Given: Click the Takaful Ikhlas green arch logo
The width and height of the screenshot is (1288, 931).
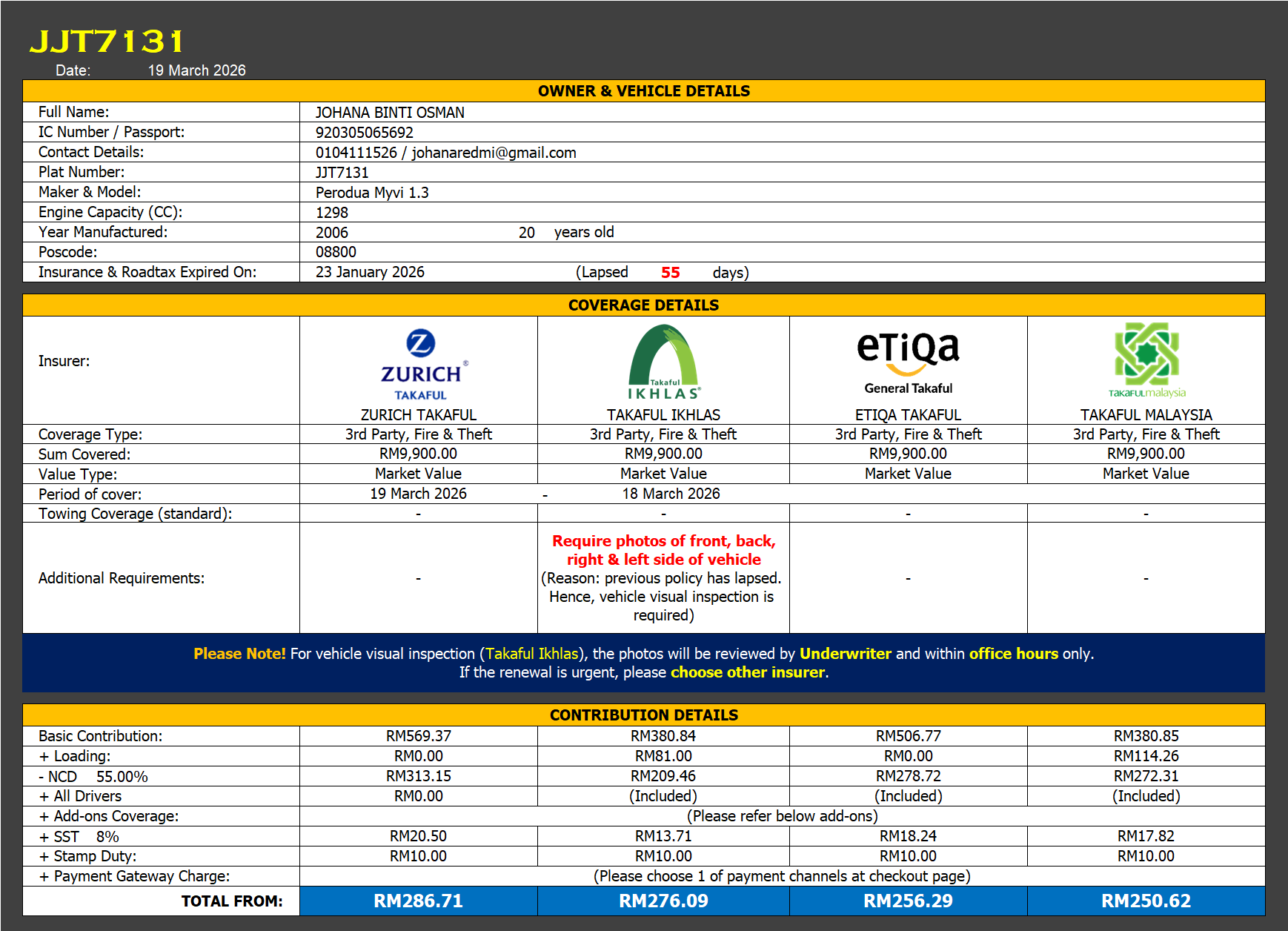Looking at the screenshot, I should (663, 363).
